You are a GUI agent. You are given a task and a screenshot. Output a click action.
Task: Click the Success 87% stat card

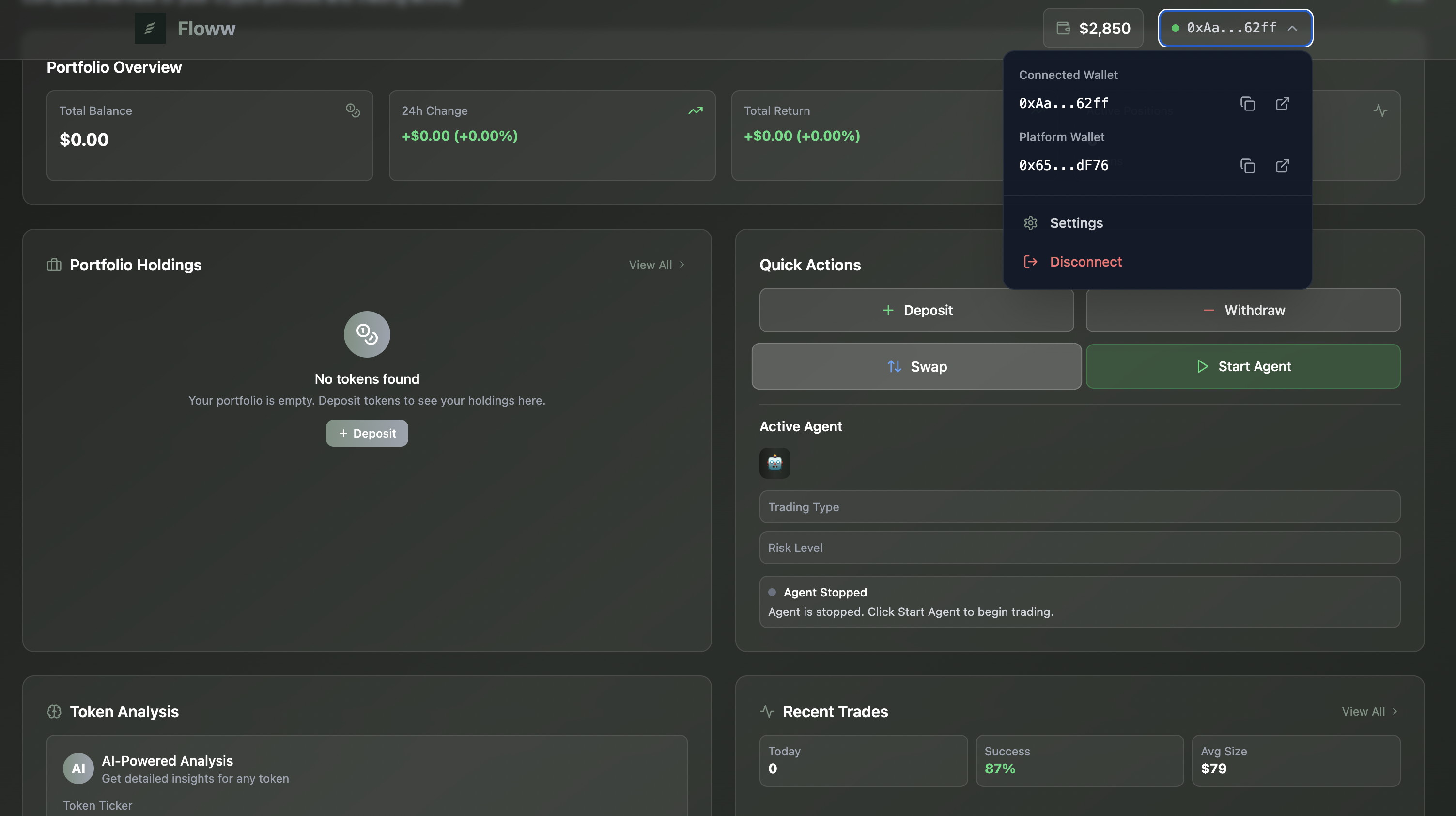tap(1080, 761)
